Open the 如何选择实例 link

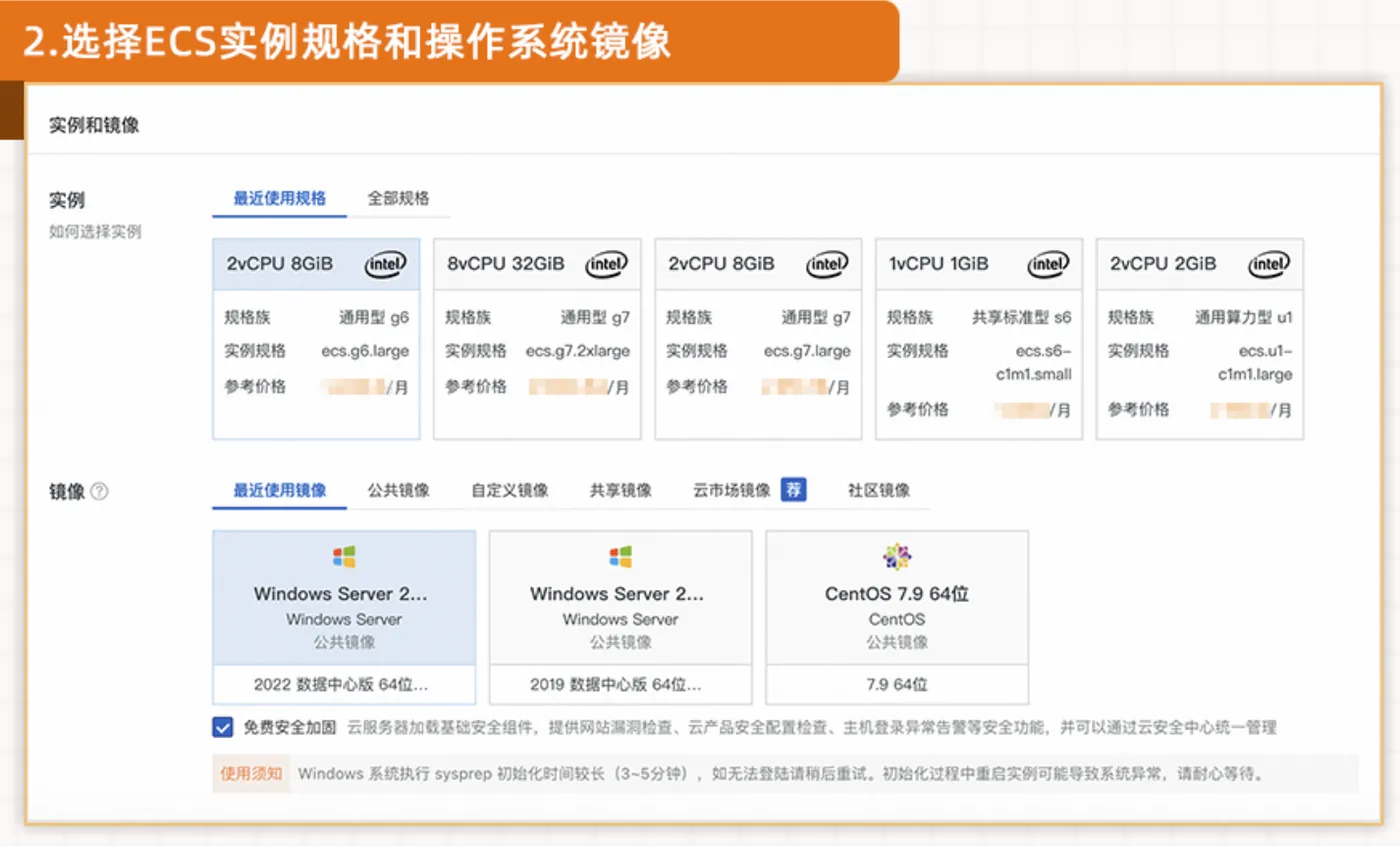(96, 232)
